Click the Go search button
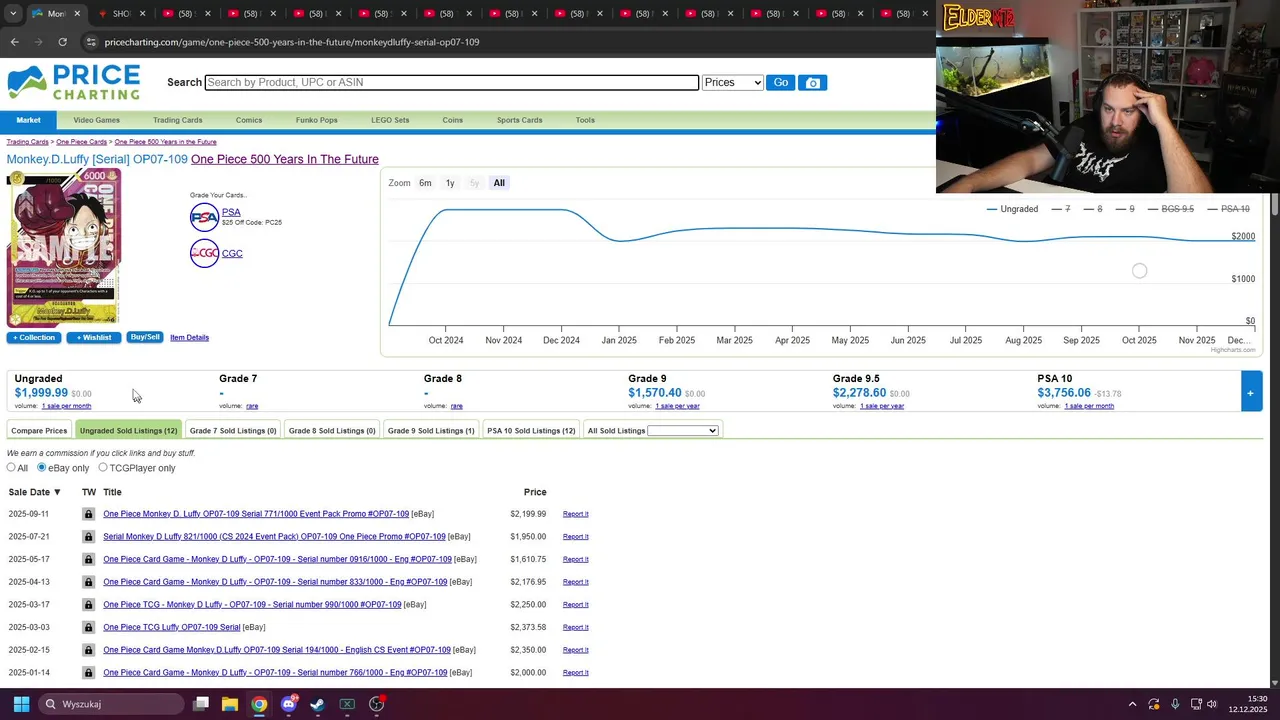 point(780,83)
